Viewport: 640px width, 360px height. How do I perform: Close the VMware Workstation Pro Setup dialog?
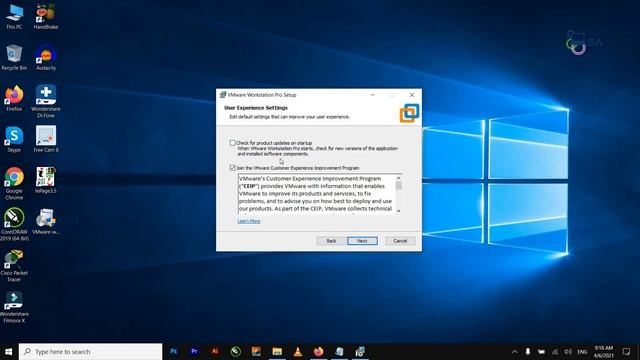(x=412, y=95)
